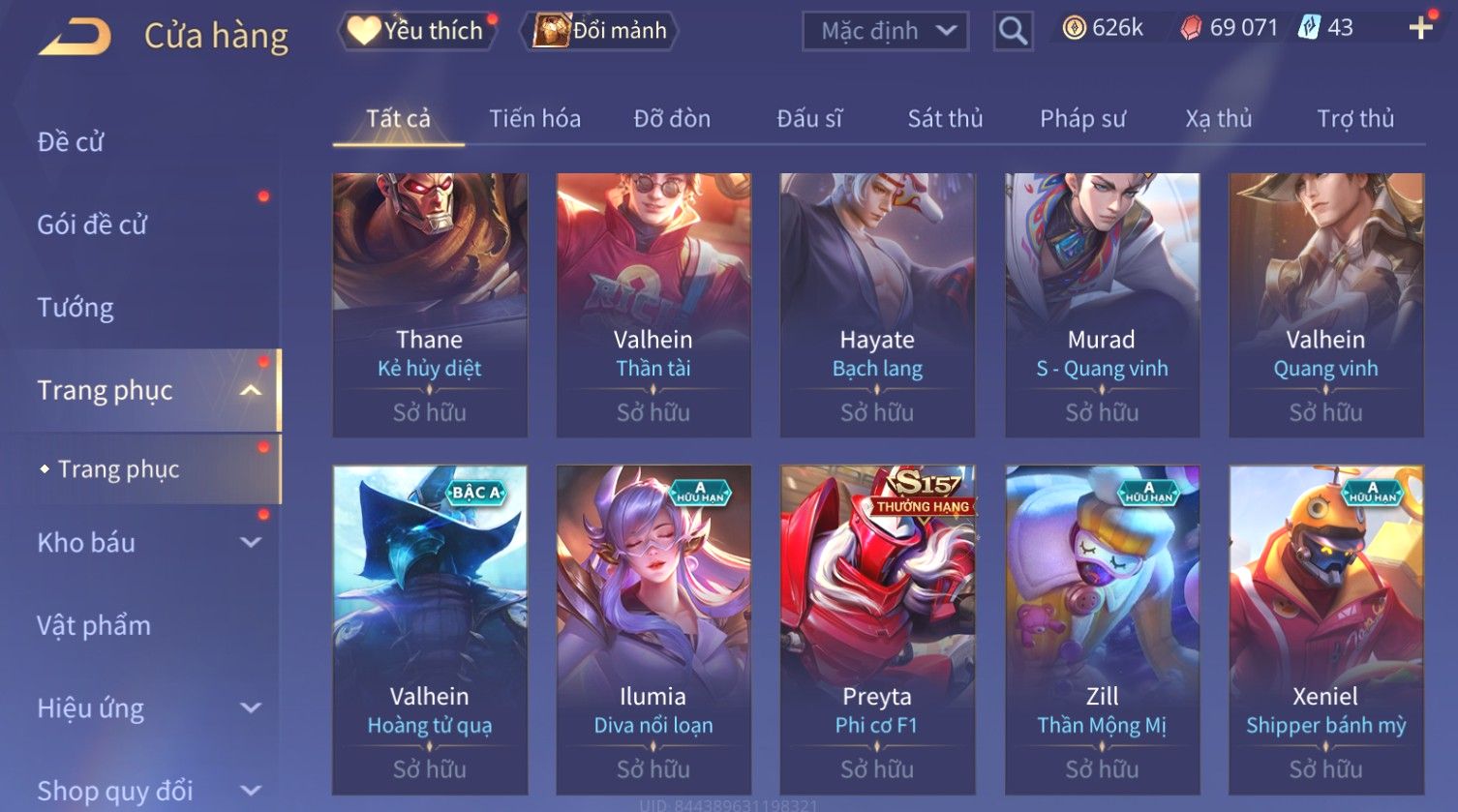The image size is (1458, 812).
Task: Open the Murad S - Quang vinh skin card
Action: pyautogui.click(x=1102, y=305)
